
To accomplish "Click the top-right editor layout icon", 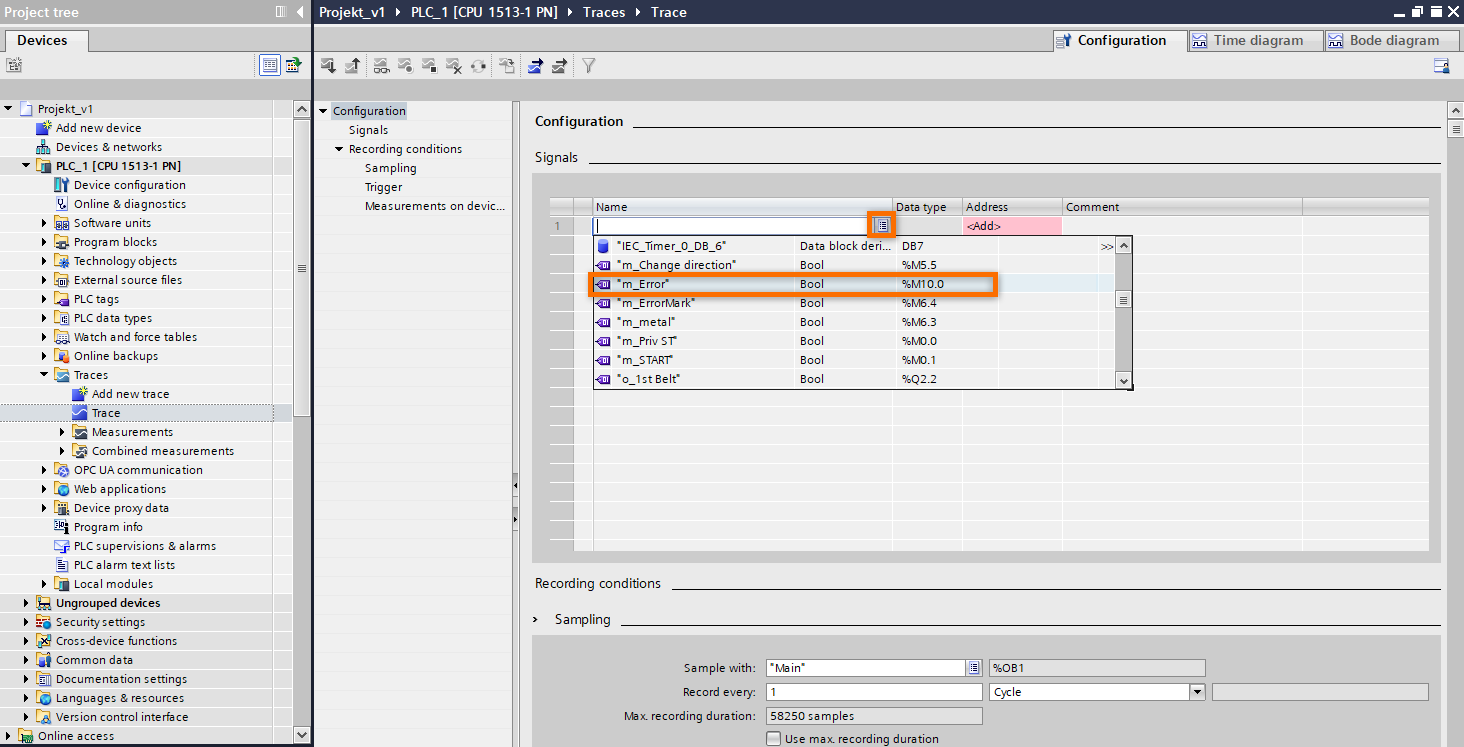I will [x=1441, y=66].
